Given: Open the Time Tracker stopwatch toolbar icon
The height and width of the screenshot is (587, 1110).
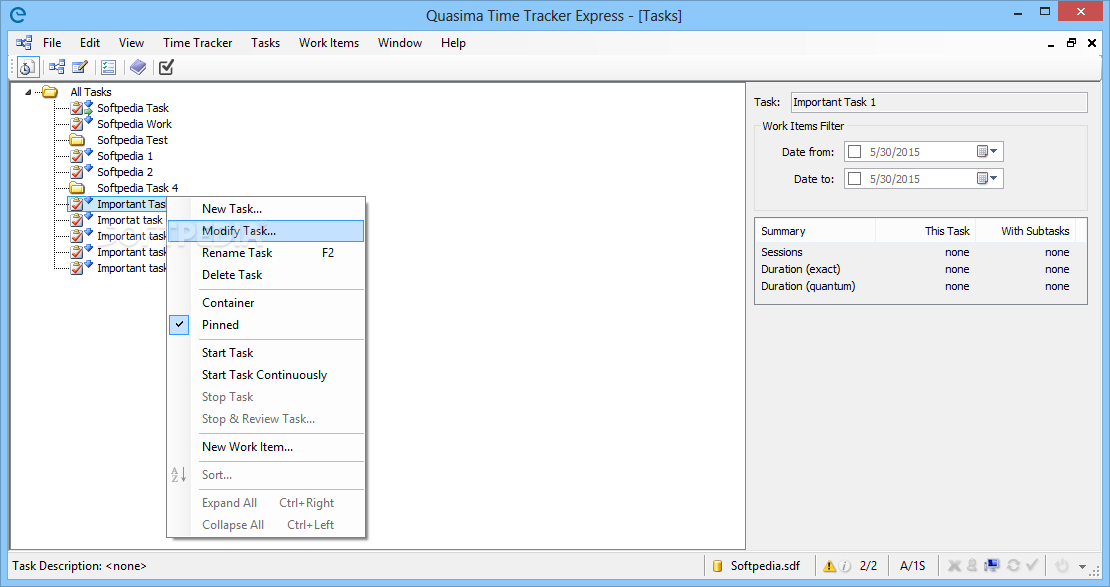Looking at the screenshot, I should pyautogui.click(x=28, y=67).
